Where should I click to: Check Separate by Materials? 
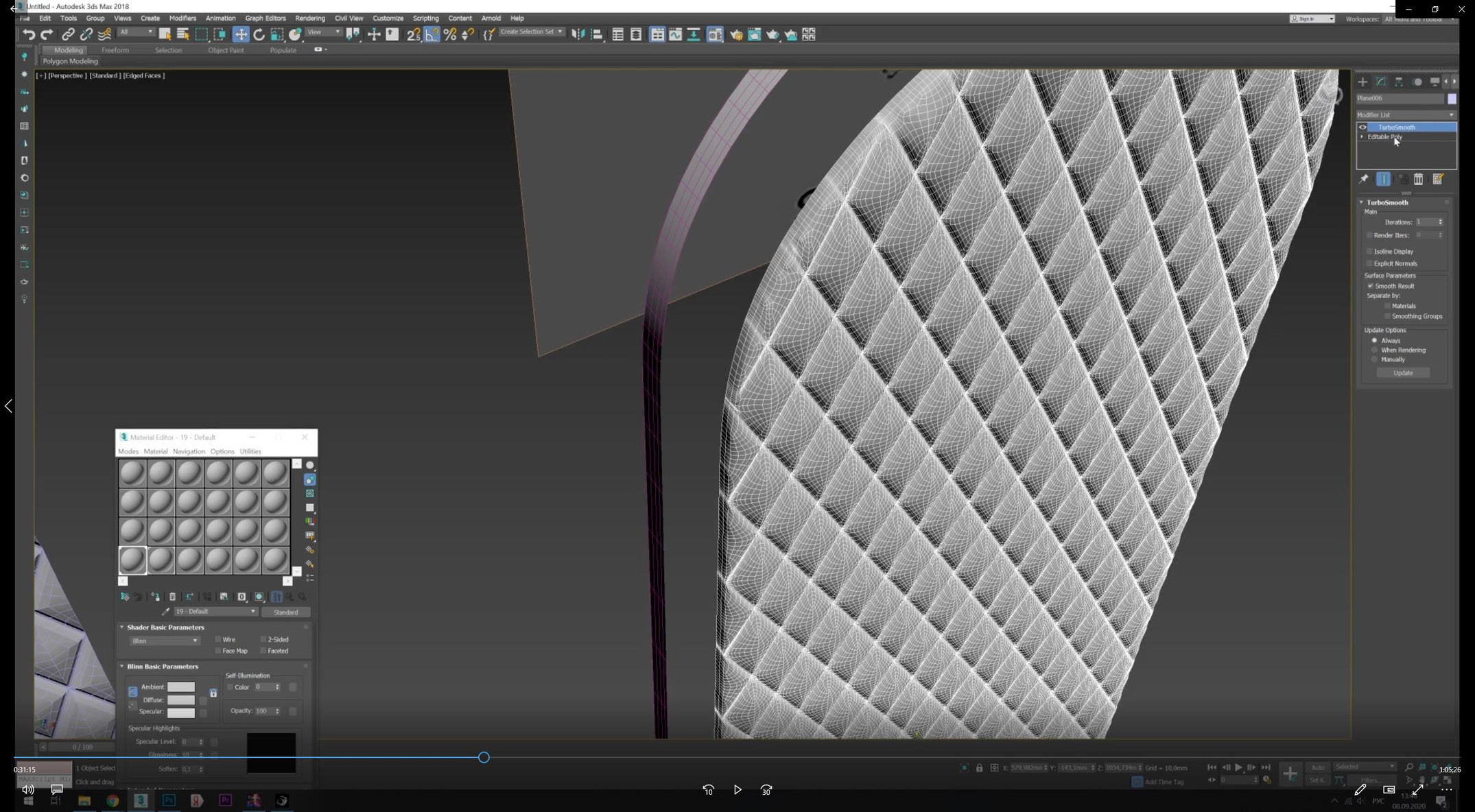pos(1387,306)
